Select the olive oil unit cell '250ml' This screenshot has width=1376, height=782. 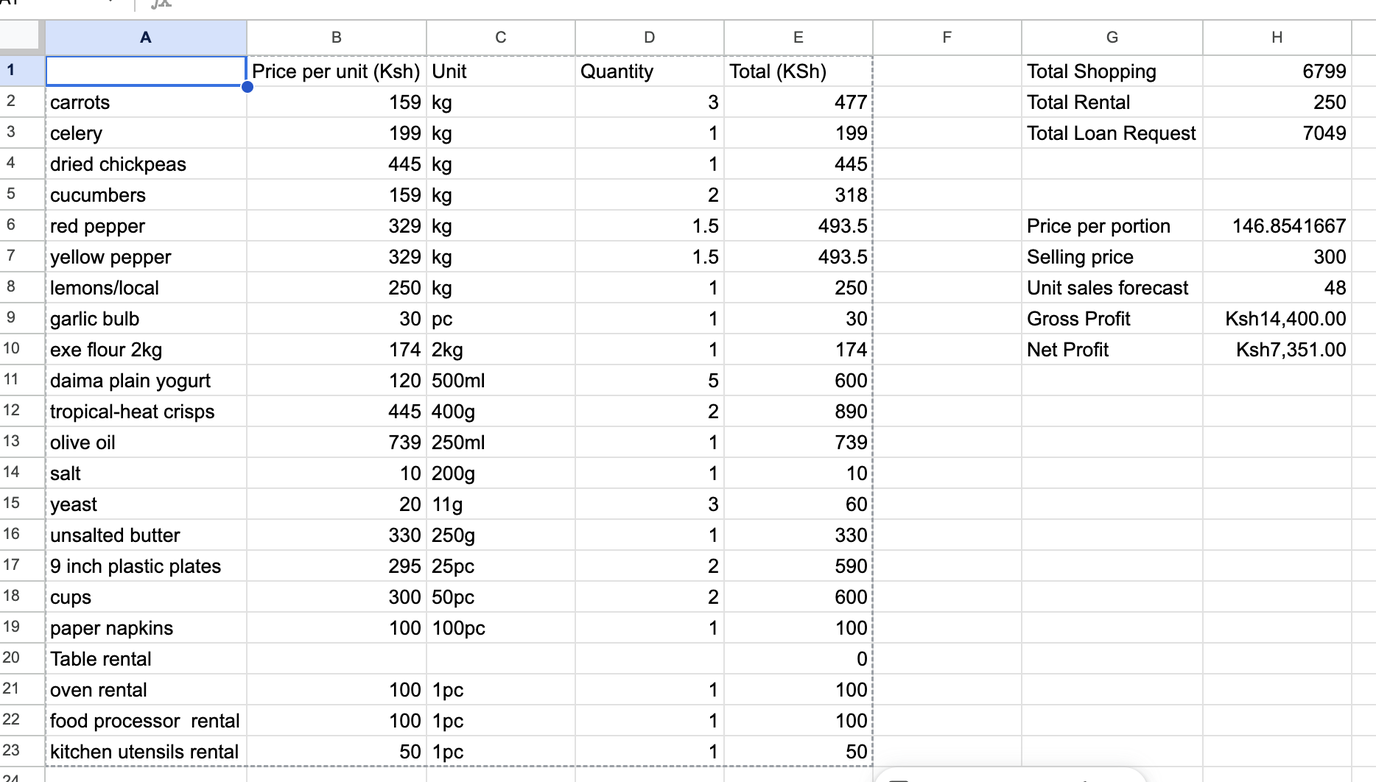tap(500, 442)
